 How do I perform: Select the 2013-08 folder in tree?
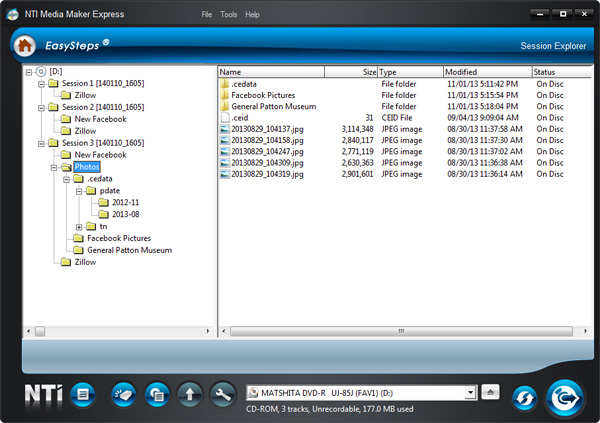pos(126,214)
